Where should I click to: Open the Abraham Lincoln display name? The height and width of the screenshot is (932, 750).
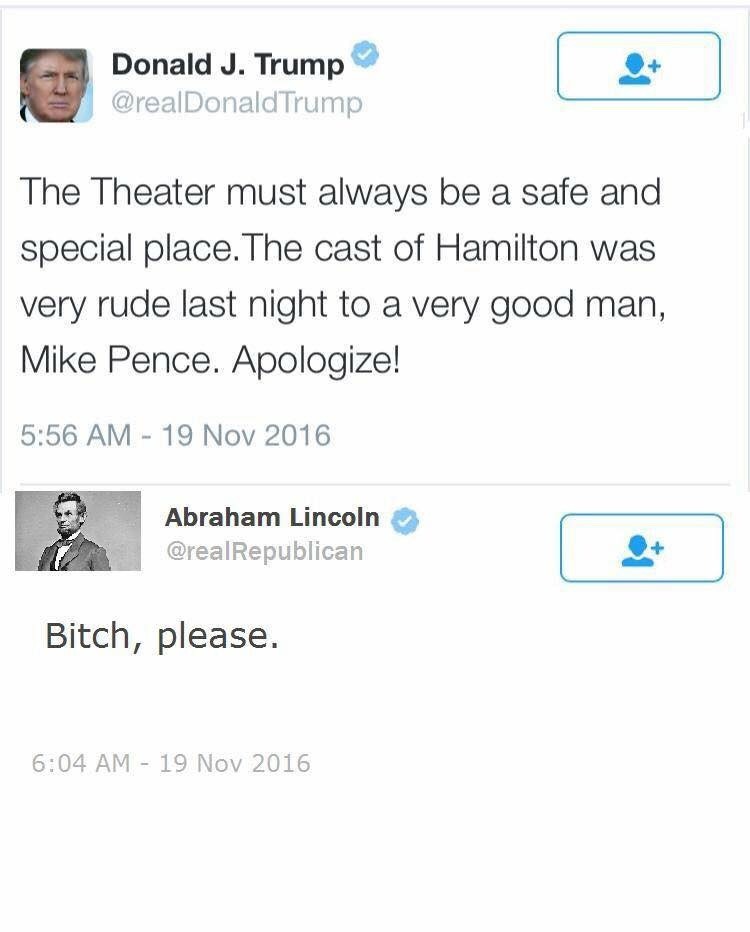coord(272,518)
